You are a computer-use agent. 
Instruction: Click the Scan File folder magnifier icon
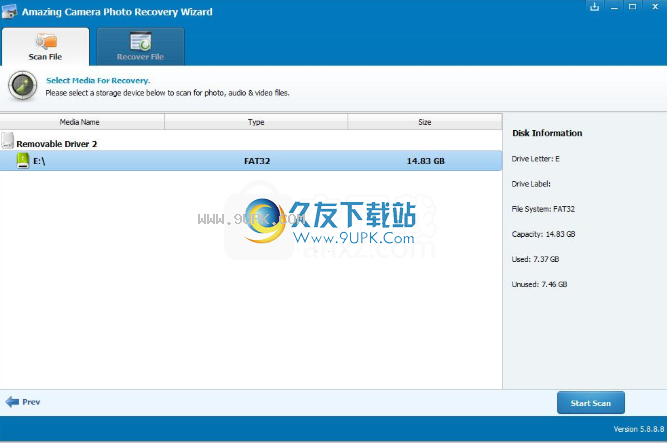[46, 41]
